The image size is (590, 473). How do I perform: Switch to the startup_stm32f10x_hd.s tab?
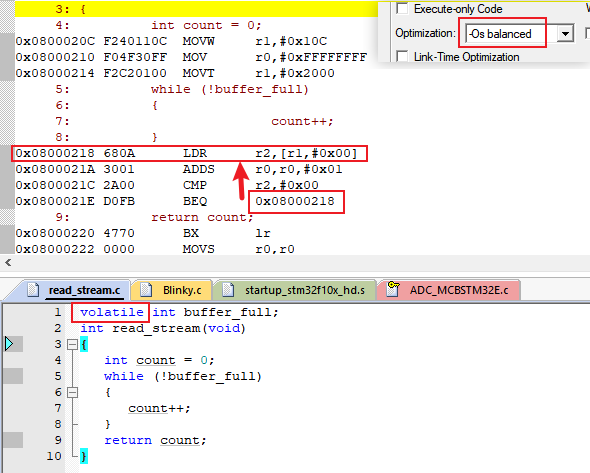click(x=295, y=290)
